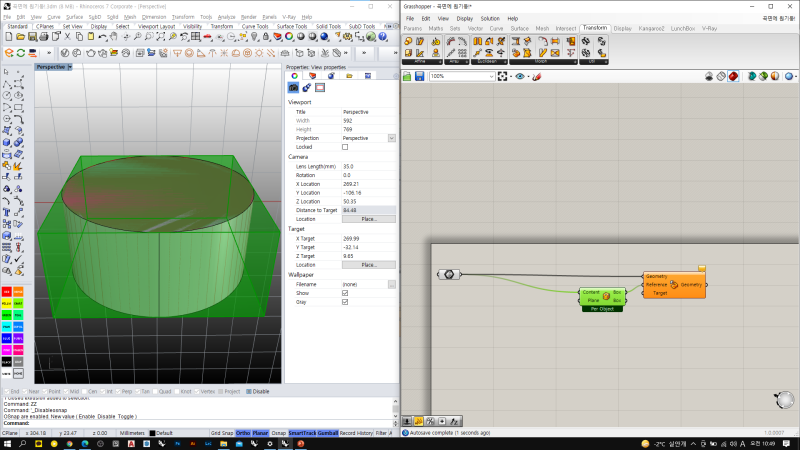The image size is (800, 450).
Task: Uncheck the wallpaper Show checkbox
Action: click(346, 293)
